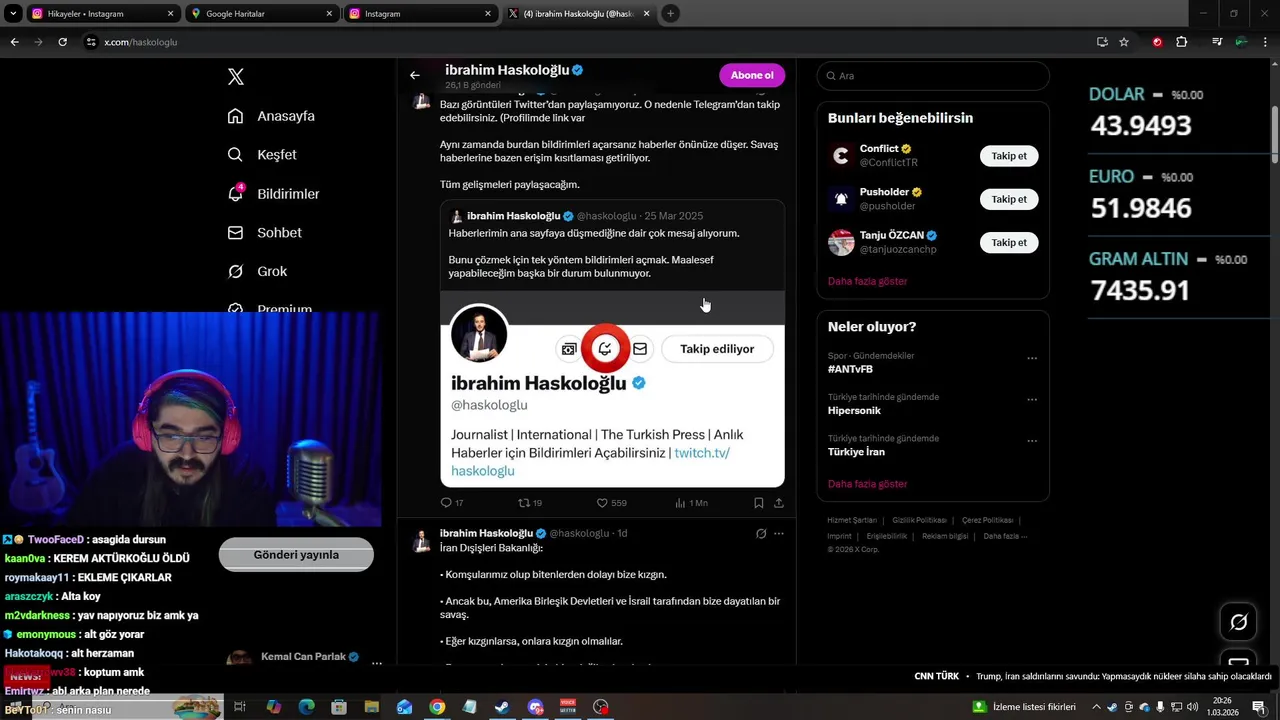Open Bildirimler notifications

pos(273,194)
